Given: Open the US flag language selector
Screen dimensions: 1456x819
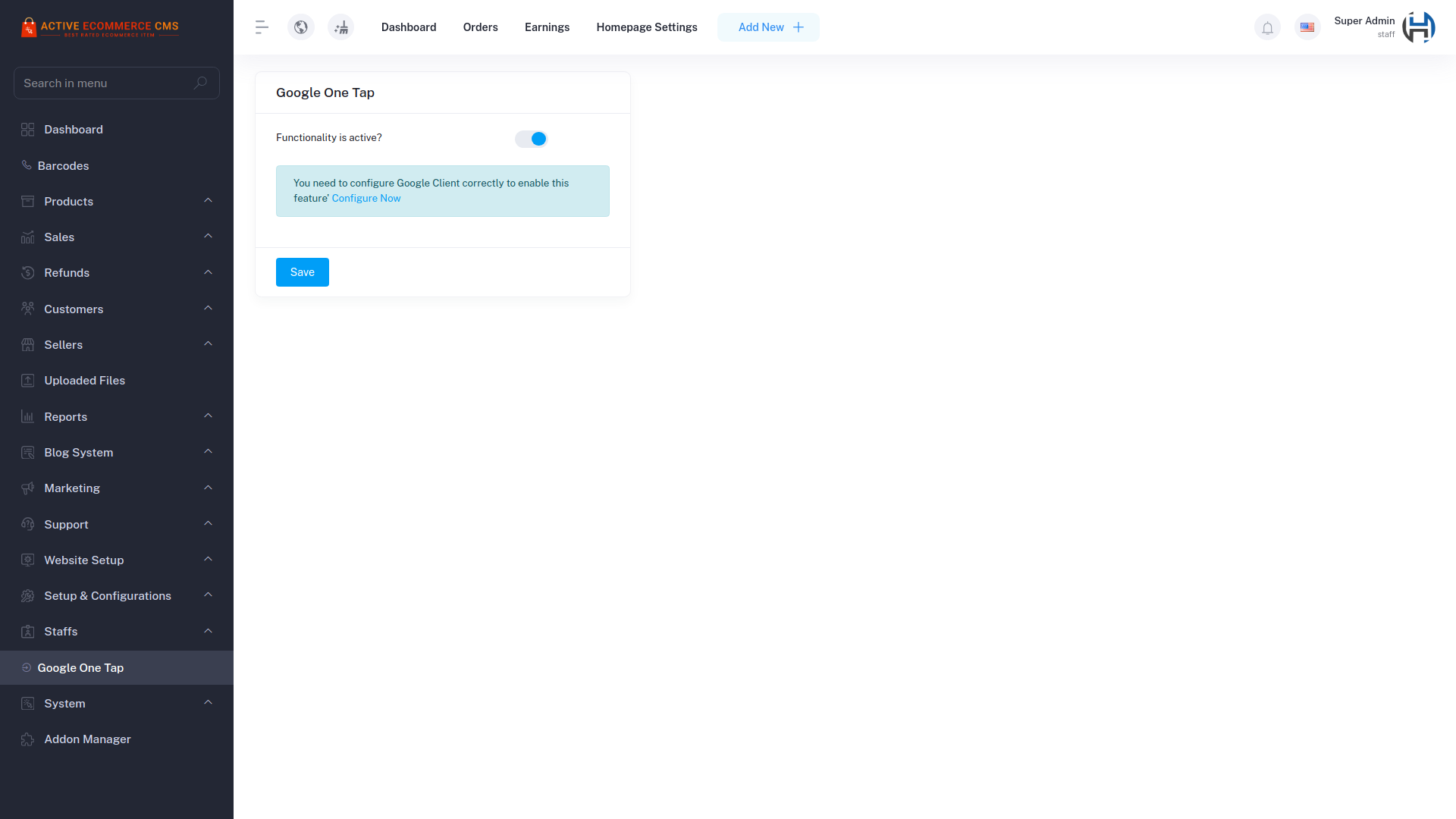Looking at the screenshot, I should point(1307,27).
